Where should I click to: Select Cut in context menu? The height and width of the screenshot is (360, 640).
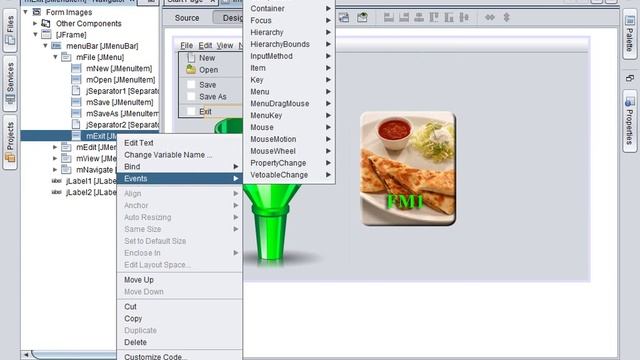pyautogui.click(x=180, y=307)
